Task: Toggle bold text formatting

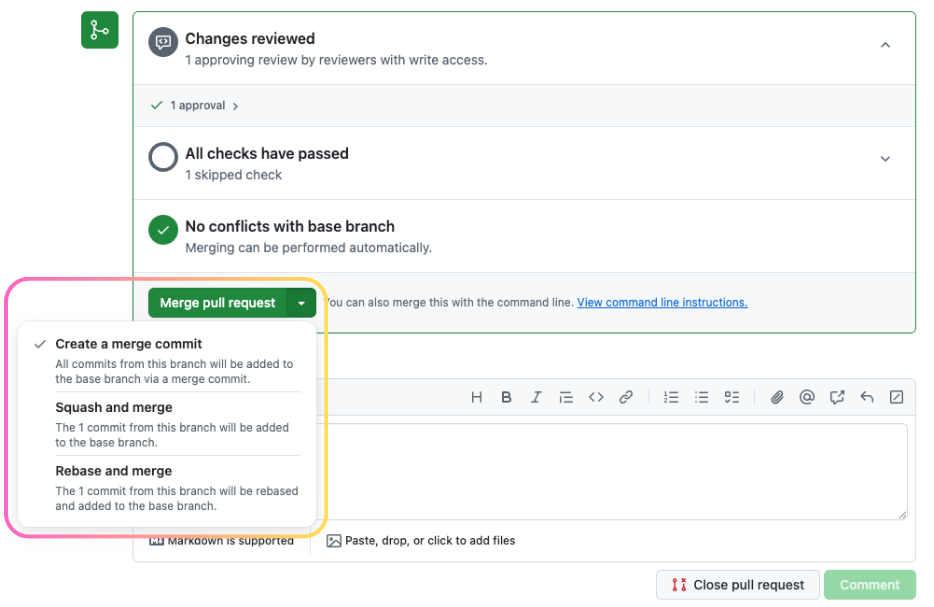Action: coord(507,397)
